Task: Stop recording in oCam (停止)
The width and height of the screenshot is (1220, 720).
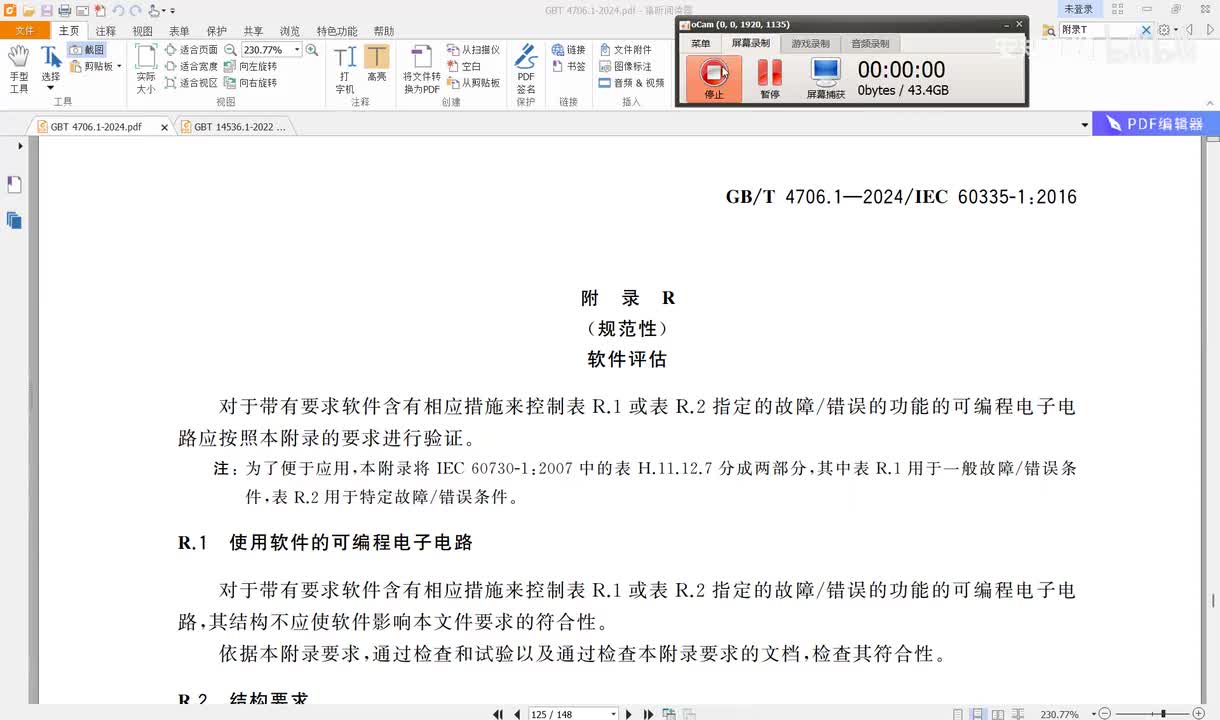Action: coord(713,78)
